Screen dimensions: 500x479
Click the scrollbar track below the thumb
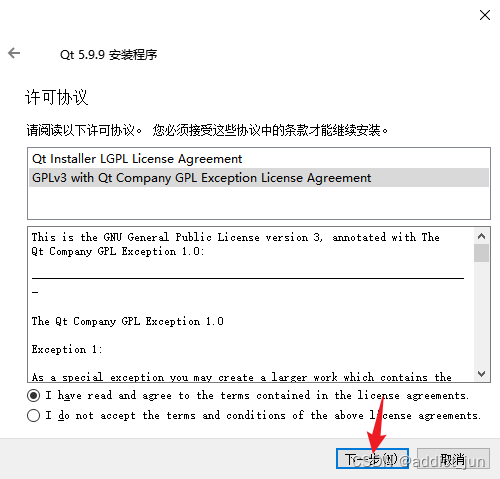point(481,313)
